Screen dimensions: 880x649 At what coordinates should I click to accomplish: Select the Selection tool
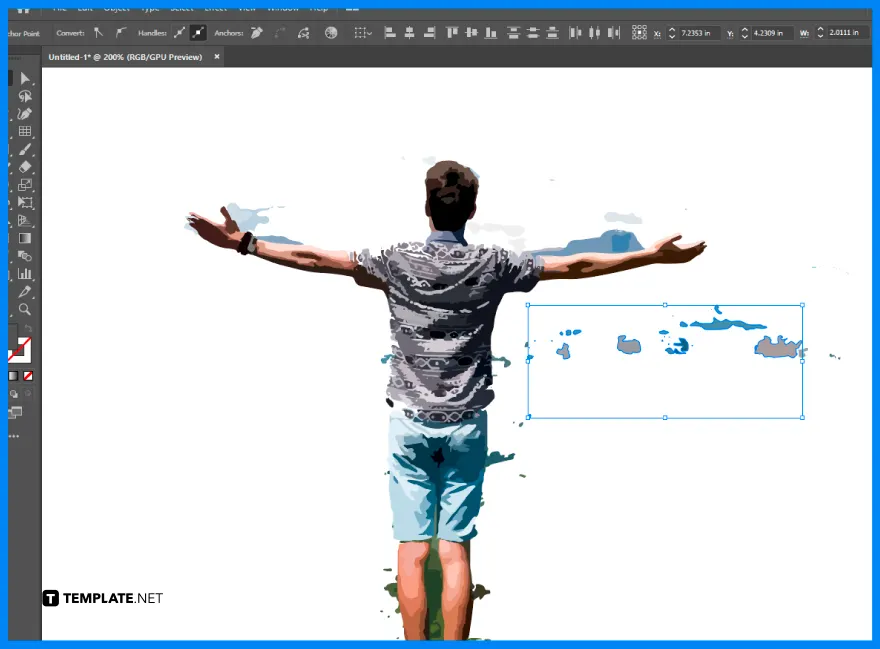click(x=25, y=78)
